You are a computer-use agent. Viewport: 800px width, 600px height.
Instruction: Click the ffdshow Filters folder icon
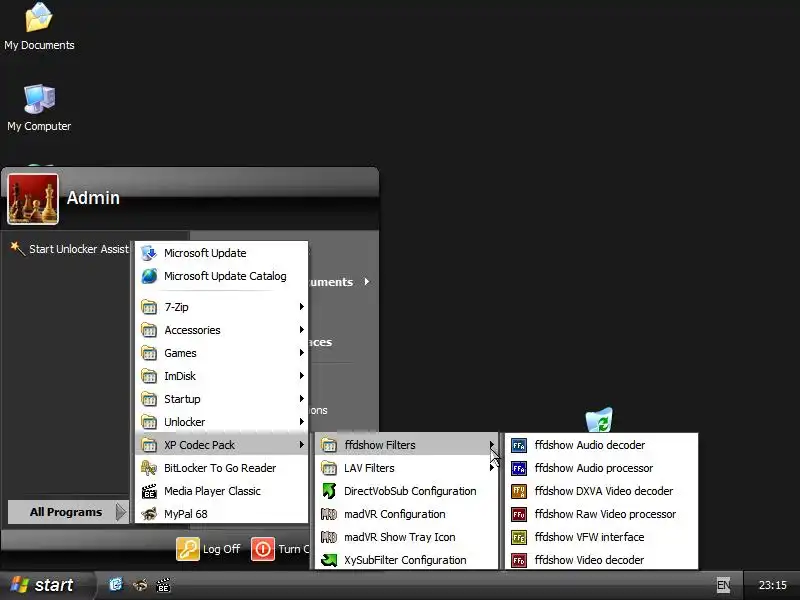(329, 445)
